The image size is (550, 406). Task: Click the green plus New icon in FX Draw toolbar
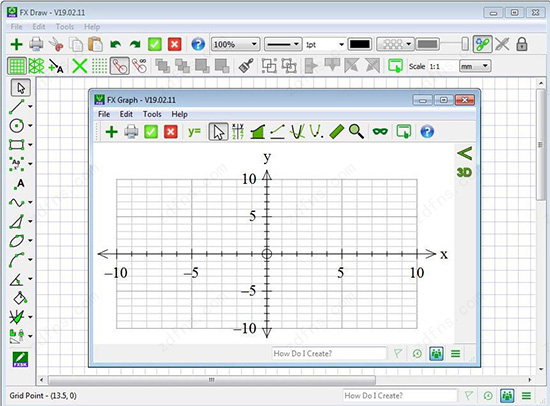[16, 44]
